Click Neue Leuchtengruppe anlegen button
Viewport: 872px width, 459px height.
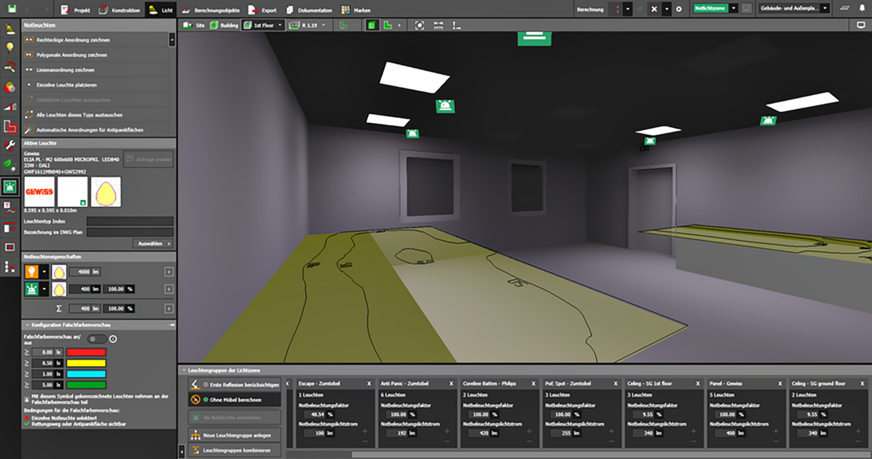233,435
